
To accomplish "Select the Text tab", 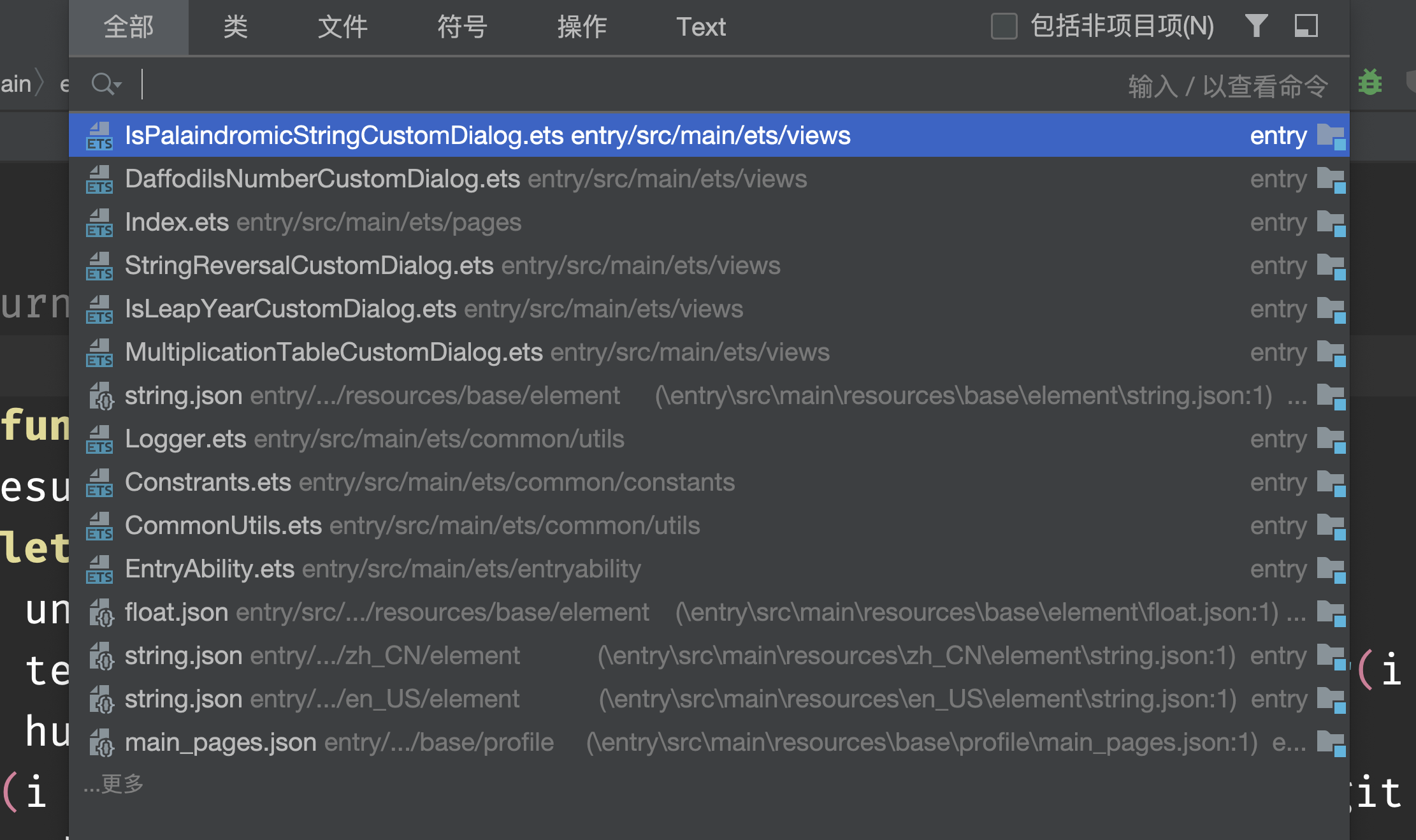I will pyautogui.click(x=700, y=27).
